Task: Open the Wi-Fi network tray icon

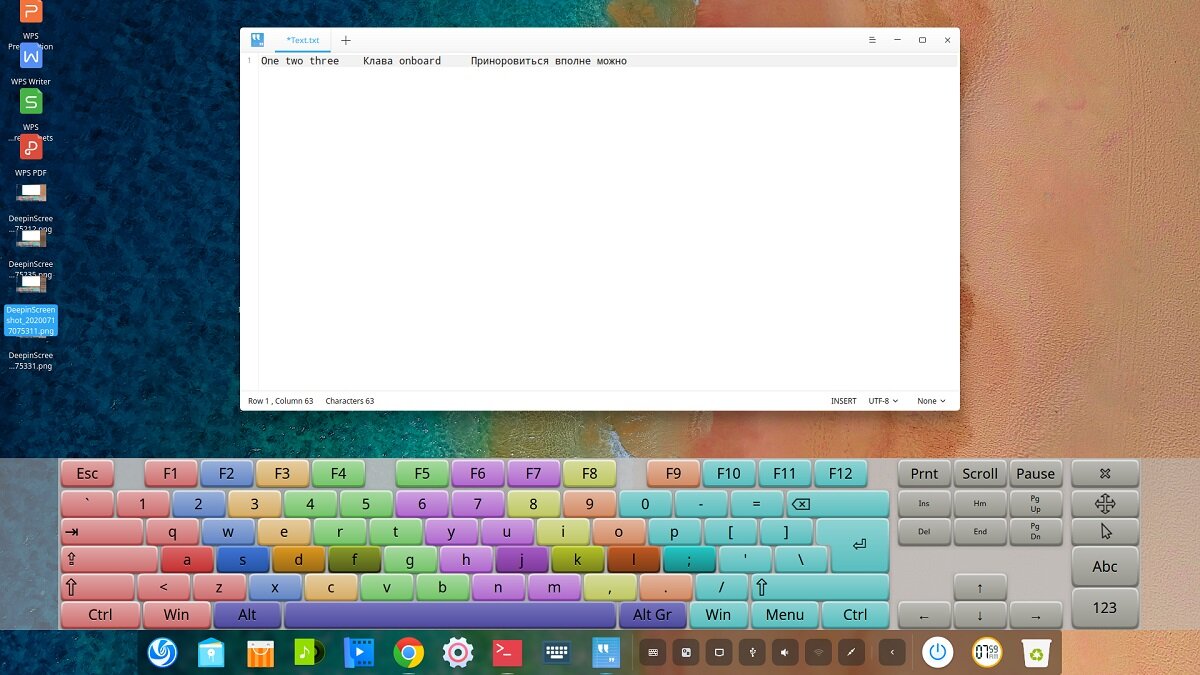Action: click(x=819, y=653)
